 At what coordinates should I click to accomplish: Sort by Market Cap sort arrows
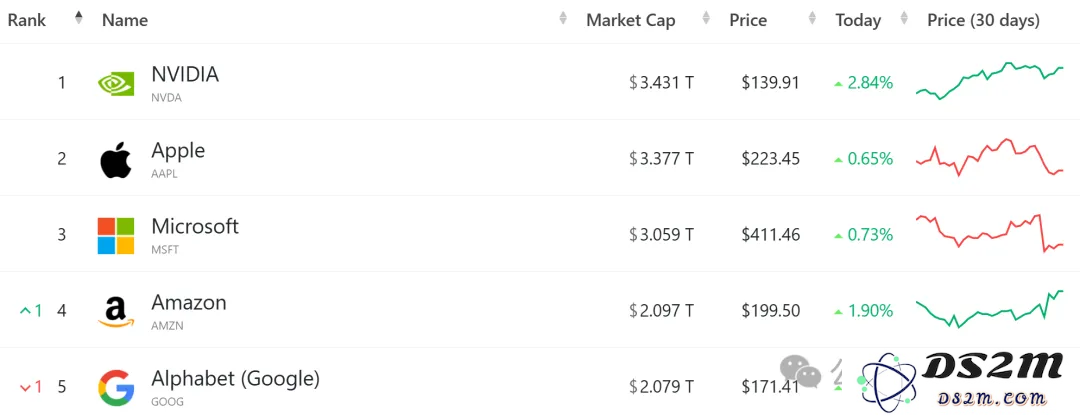point(706,19)
